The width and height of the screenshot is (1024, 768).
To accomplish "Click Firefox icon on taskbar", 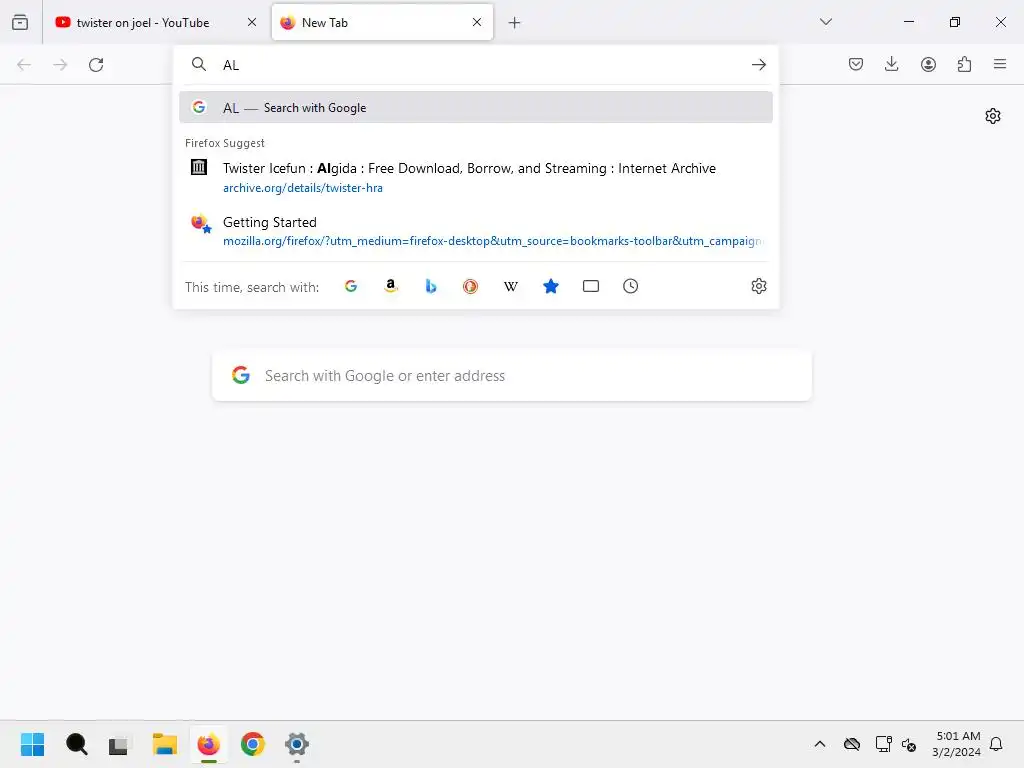I will (208, 744).
